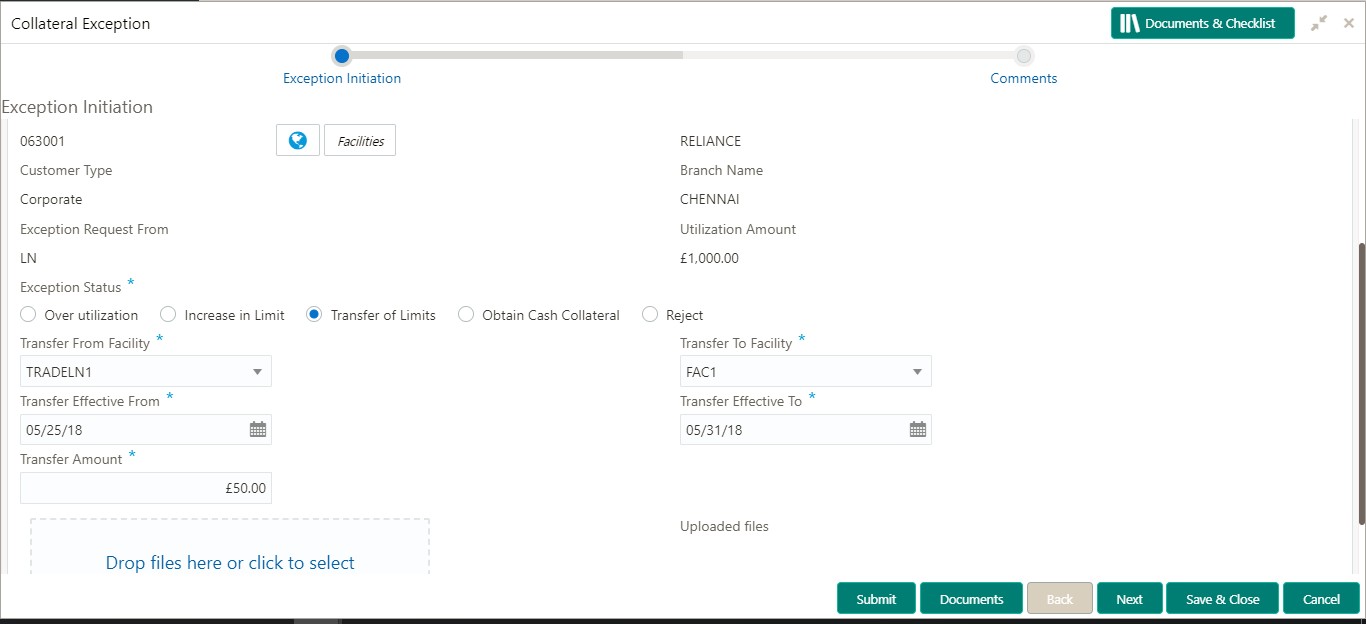Click the Next button
This screenshot has width=1366, height=624.
(x=1129, y=598)
